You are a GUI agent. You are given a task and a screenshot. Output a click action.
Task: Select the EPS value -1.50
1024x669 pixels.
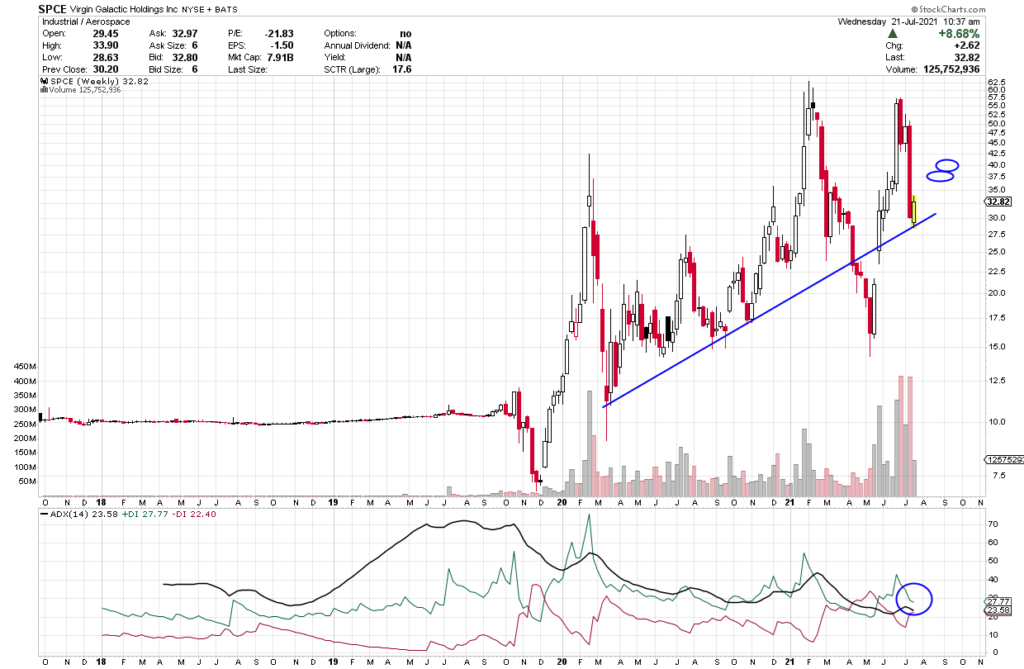coord(282,45)
